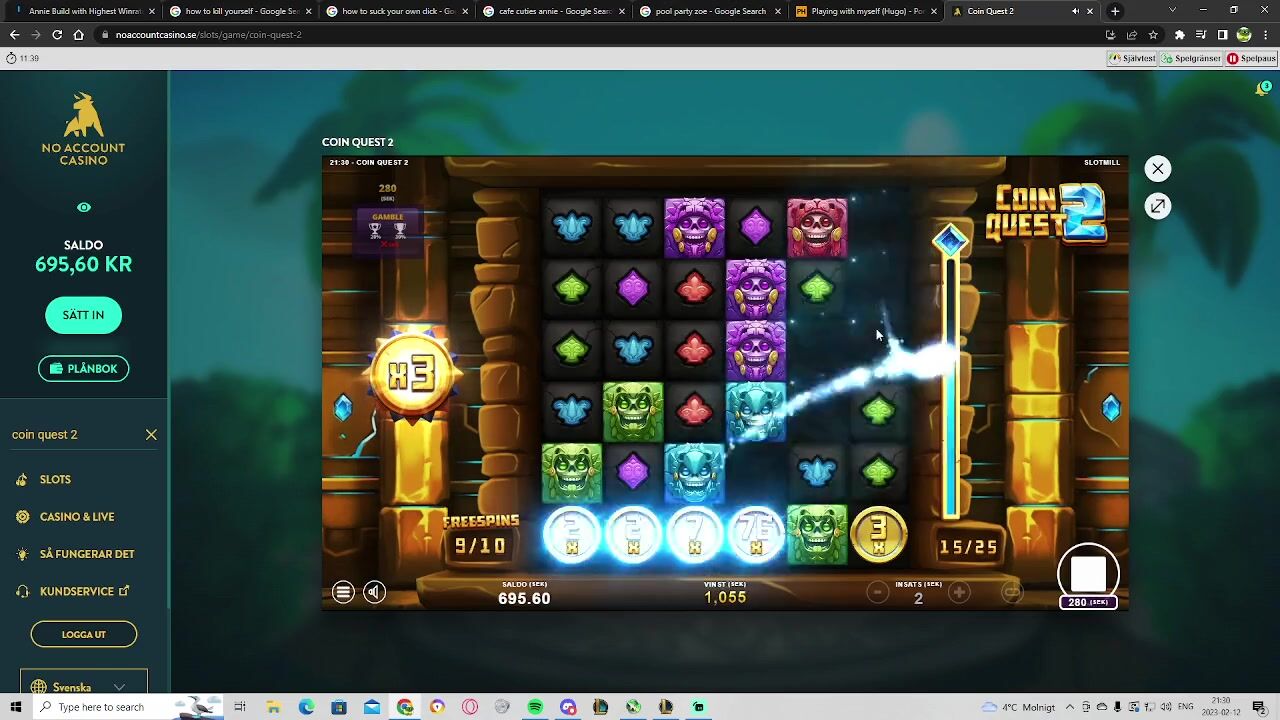1280x720 pixels.
Task: Increase the bet with the plus button
Action: tap(959, 593)
